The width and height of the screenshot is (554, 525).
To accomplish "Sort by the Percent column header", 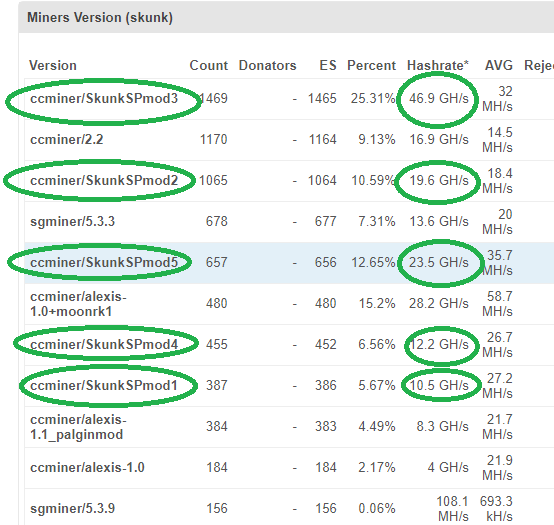I will click(371, 65).
